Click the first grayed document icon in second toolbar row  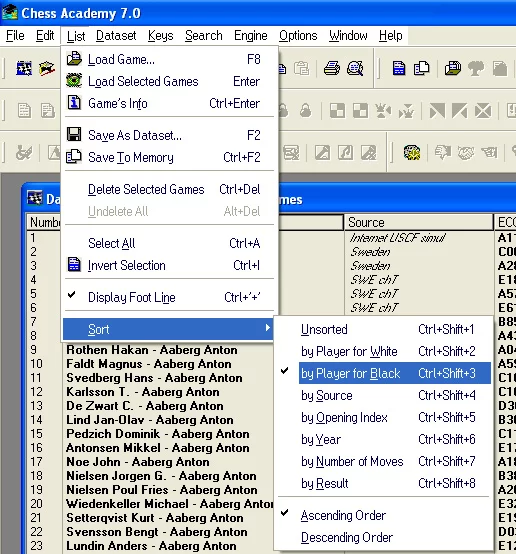(24, 111)
